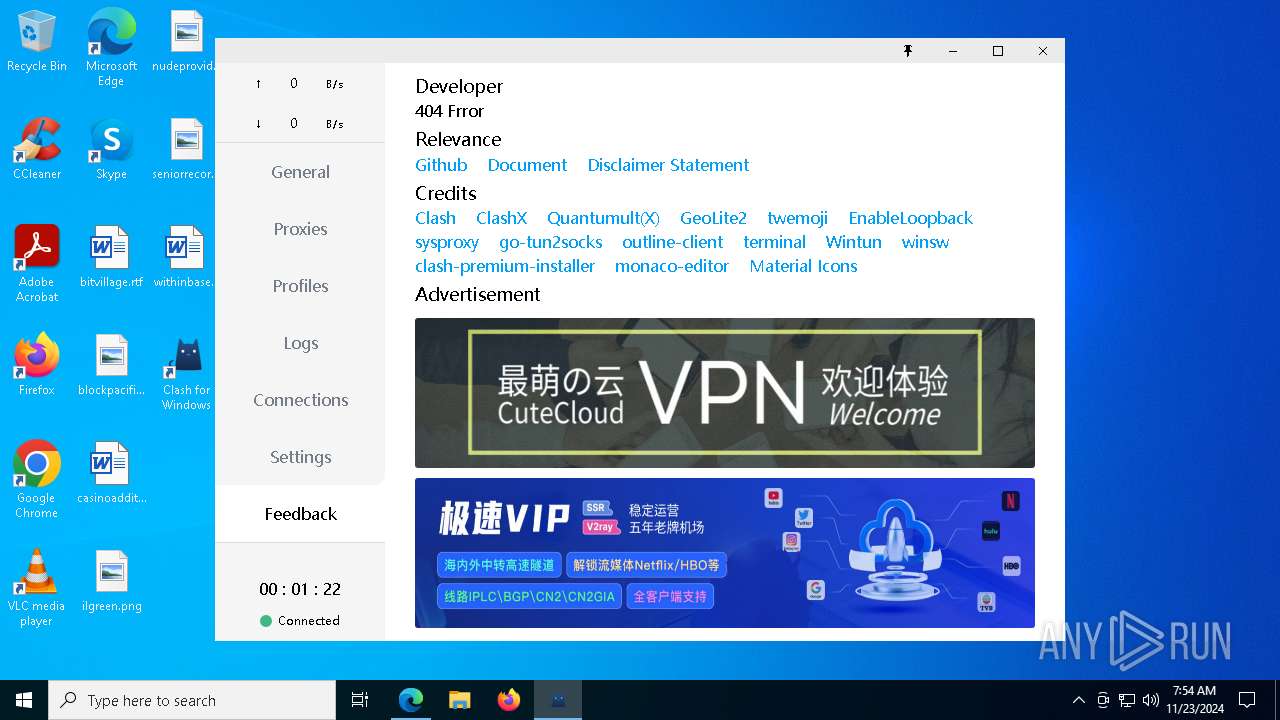Open Recycle Bin desktop icon

37,42
